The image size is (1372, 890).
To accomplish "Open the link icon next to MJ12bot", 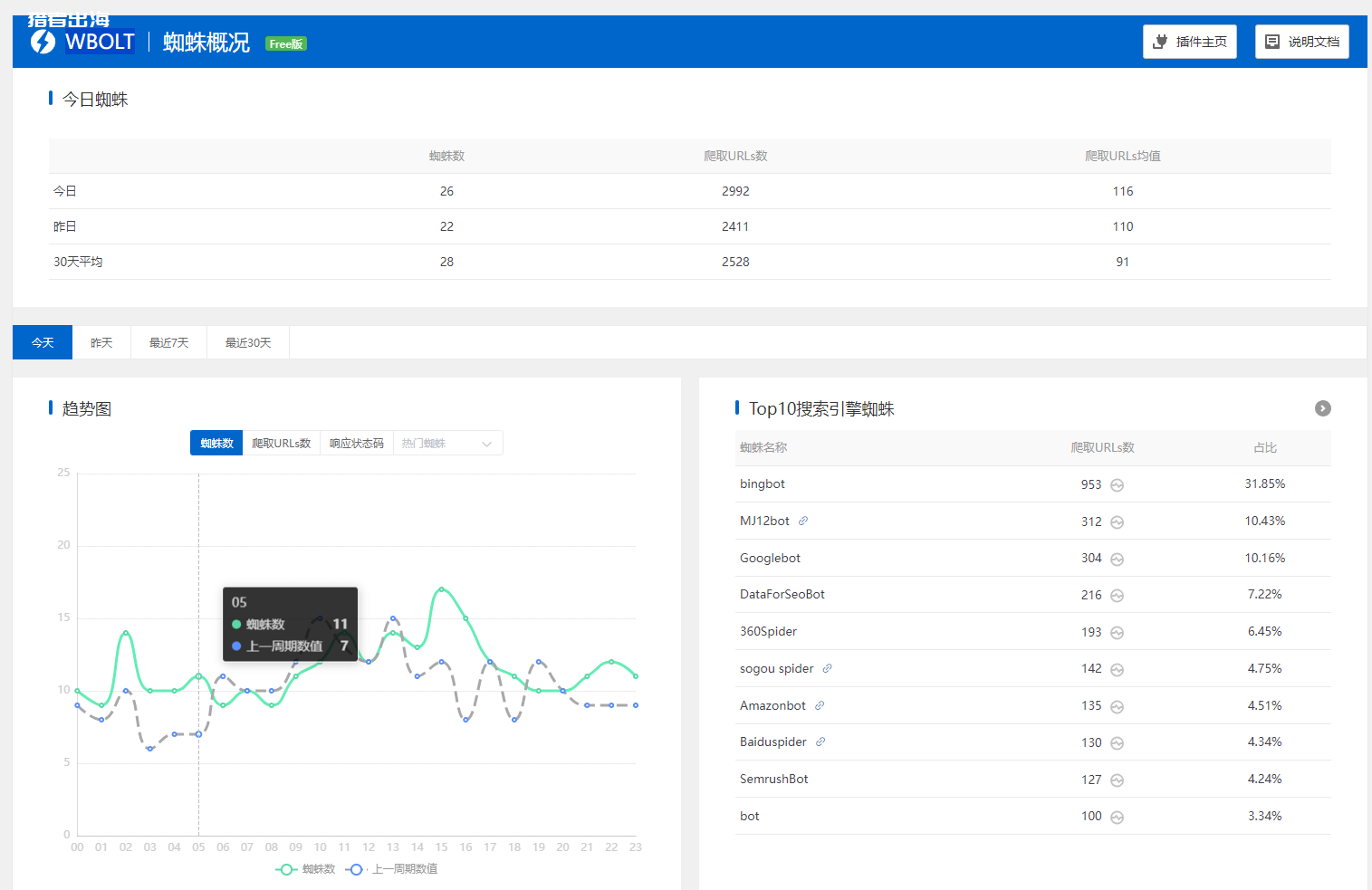I will pyautogui.click(x=803, y=521).
